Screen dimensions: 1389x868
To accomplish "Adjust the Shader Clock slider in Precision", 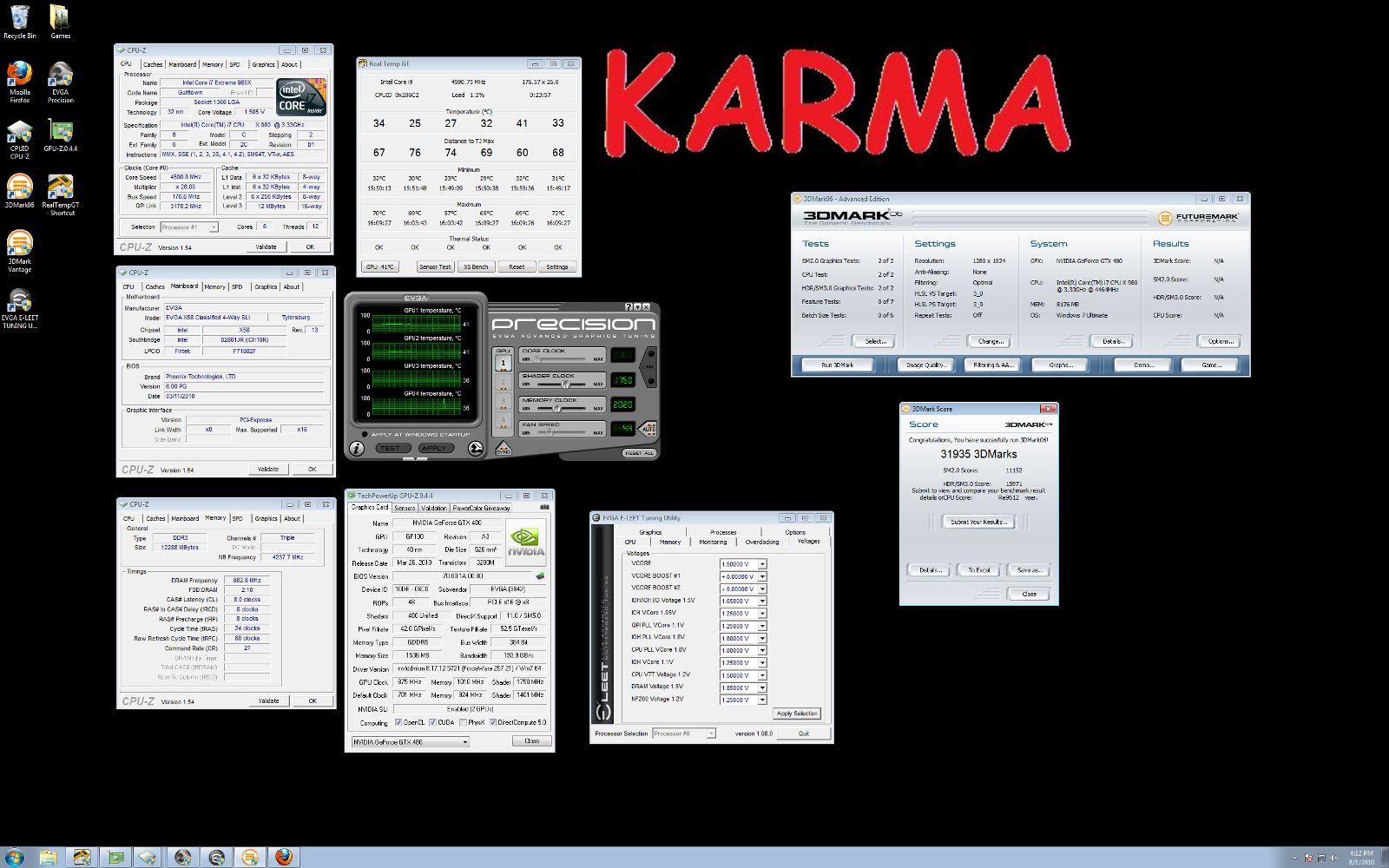I will (563, 383).
